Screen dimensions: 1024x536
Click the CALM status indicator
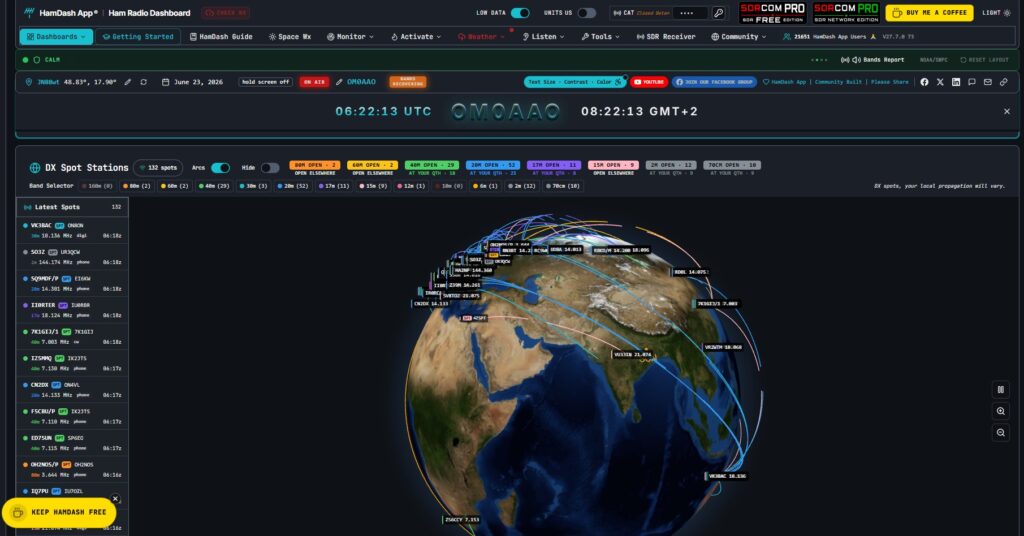[41, 59]
